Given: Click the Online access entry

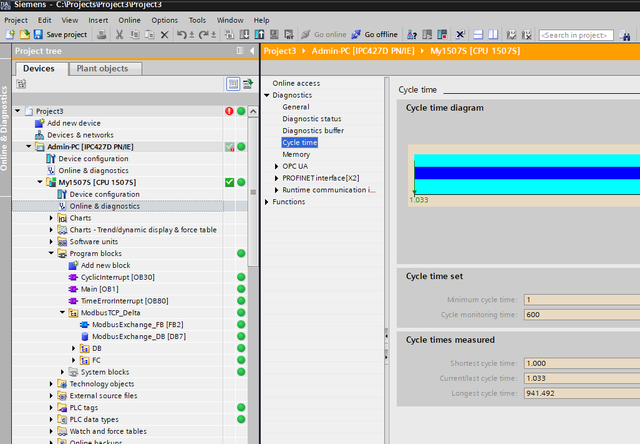Looking at the screenshot, I should [296, 83].
